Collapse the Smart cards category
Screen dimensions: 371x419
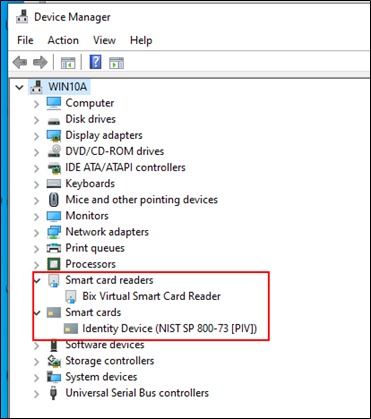click(37, 313)
